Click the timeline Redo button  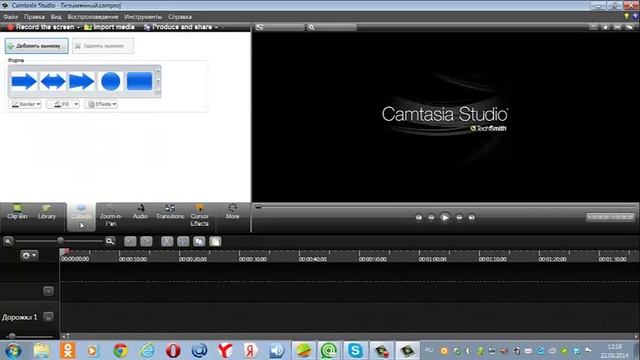(x=146, y=241)
